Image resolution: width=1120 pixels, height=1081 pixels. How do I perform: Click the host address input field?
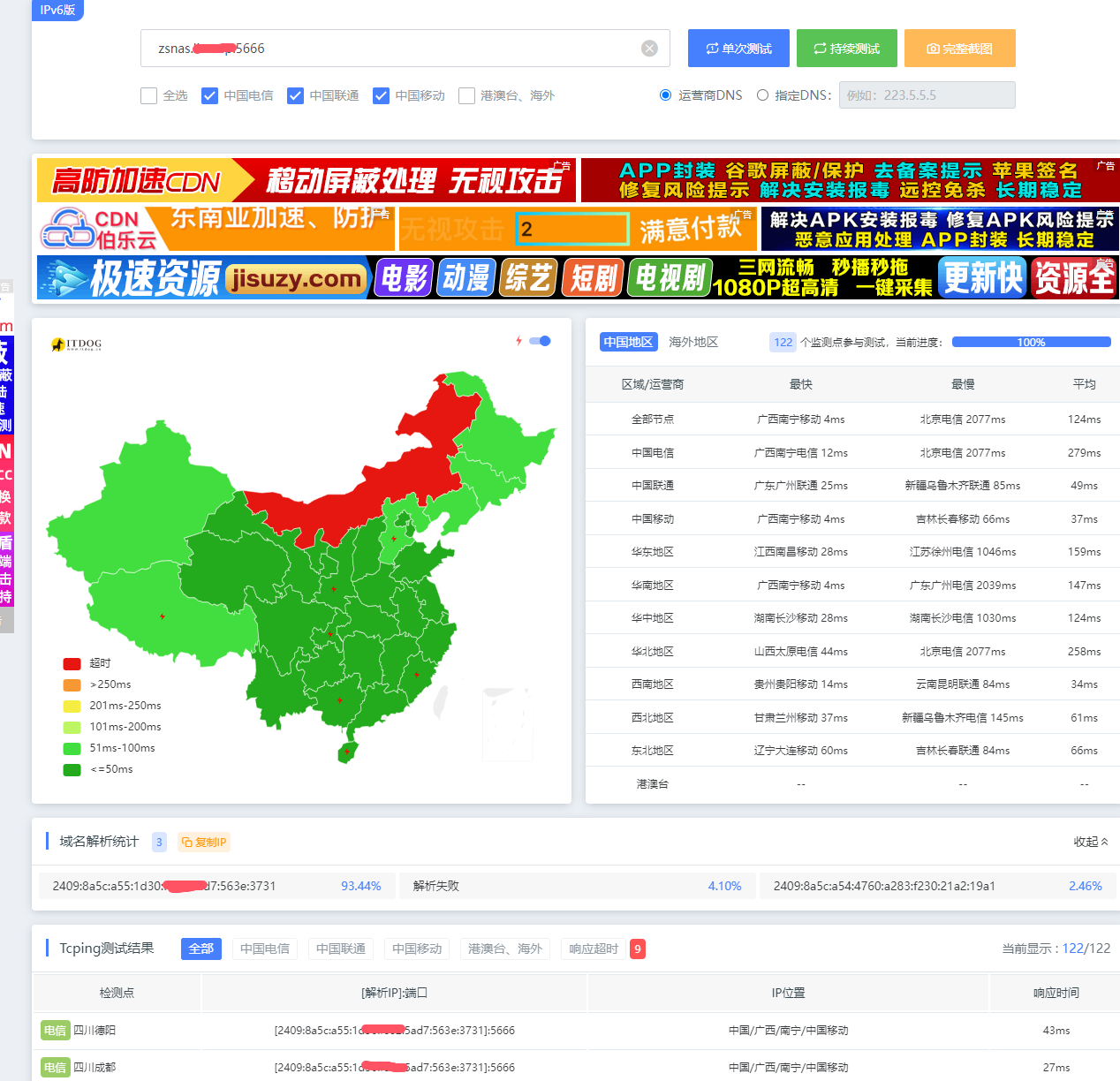coord(405,49)
